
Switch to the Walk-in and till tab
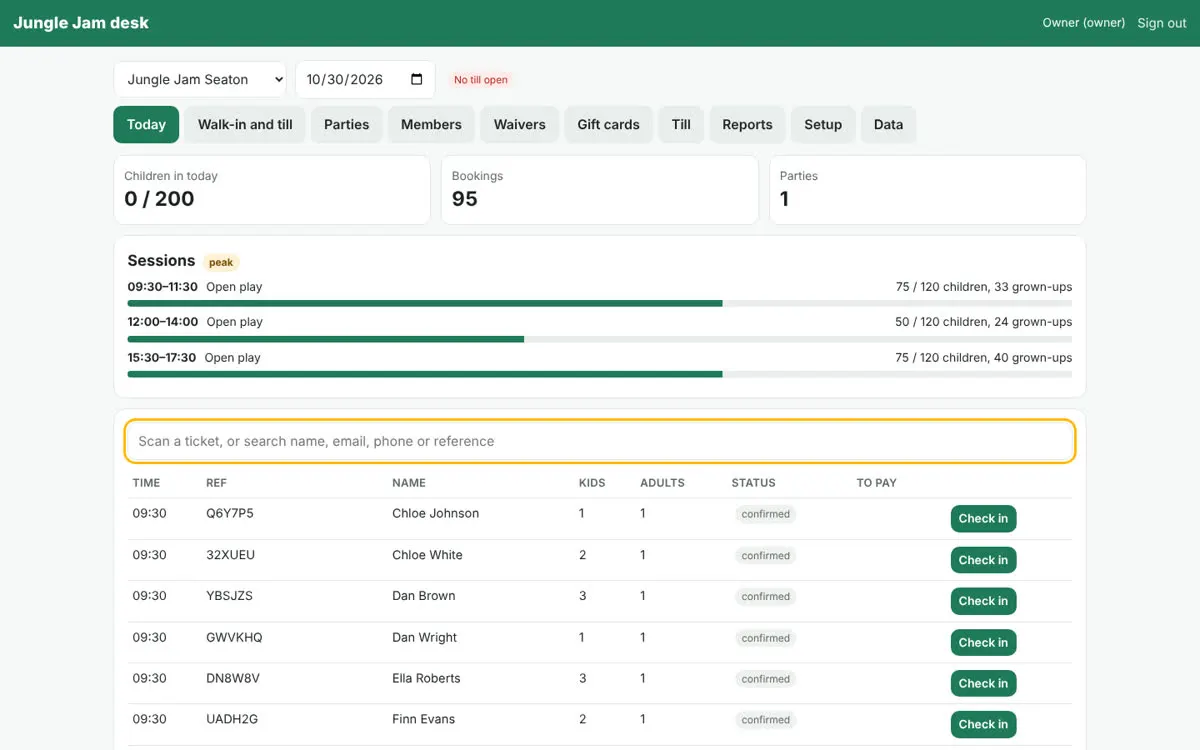click(x=245, y=125)
